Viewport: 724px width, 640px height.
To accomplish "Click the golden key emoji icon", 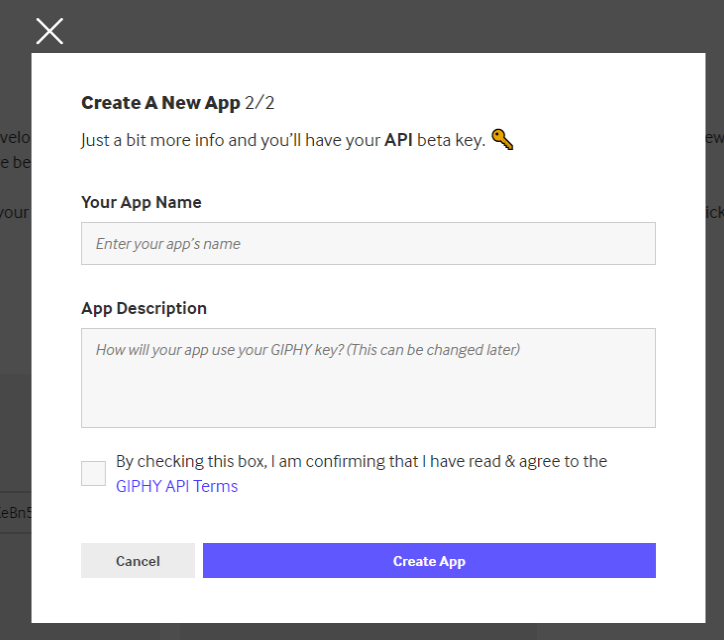I will pyautogui.click(x=502, y=140).
